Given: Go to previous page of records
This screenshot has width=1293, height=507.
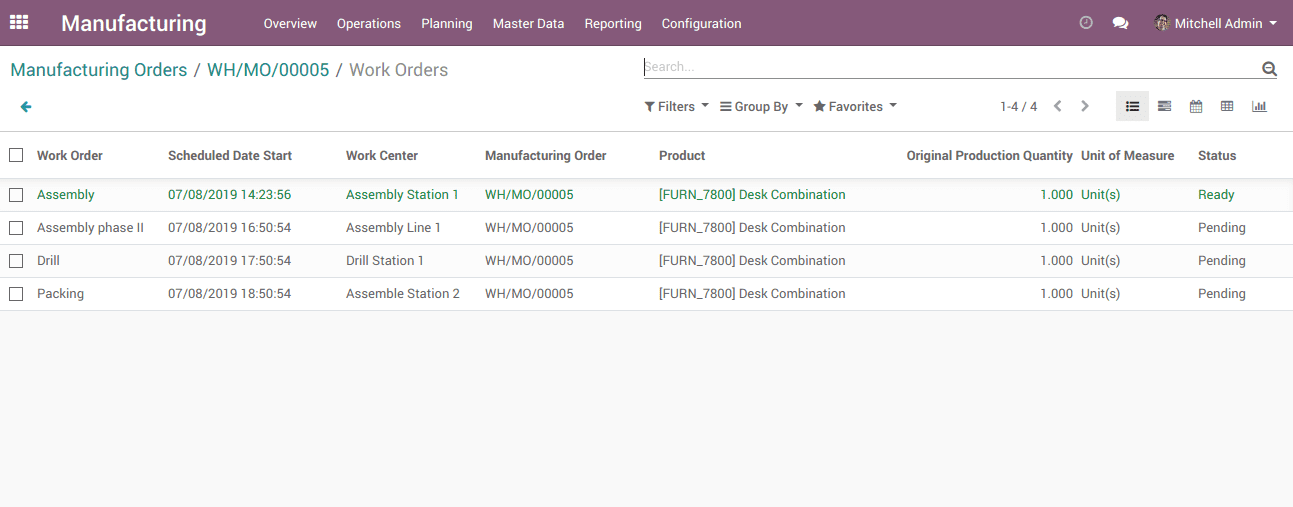Looking at the screenshot, I should [x=1057, y=106].
